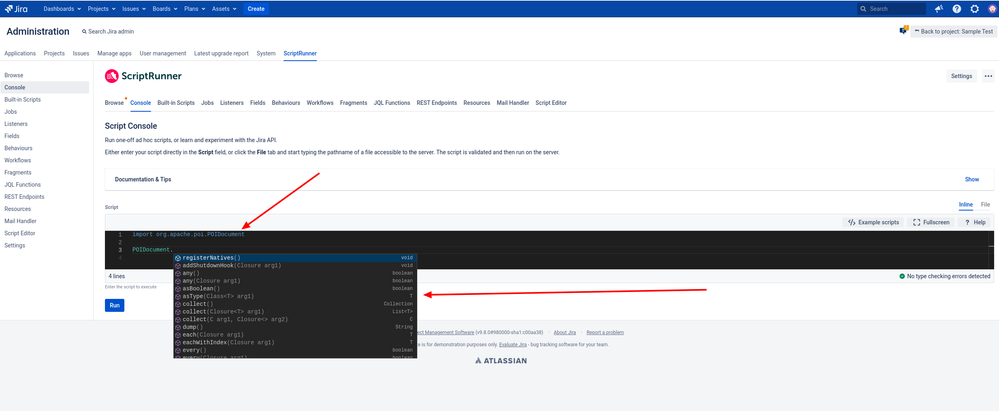The image size is (999, 411).
Task: Click the dump() method icon
Action: click(178, 327)
